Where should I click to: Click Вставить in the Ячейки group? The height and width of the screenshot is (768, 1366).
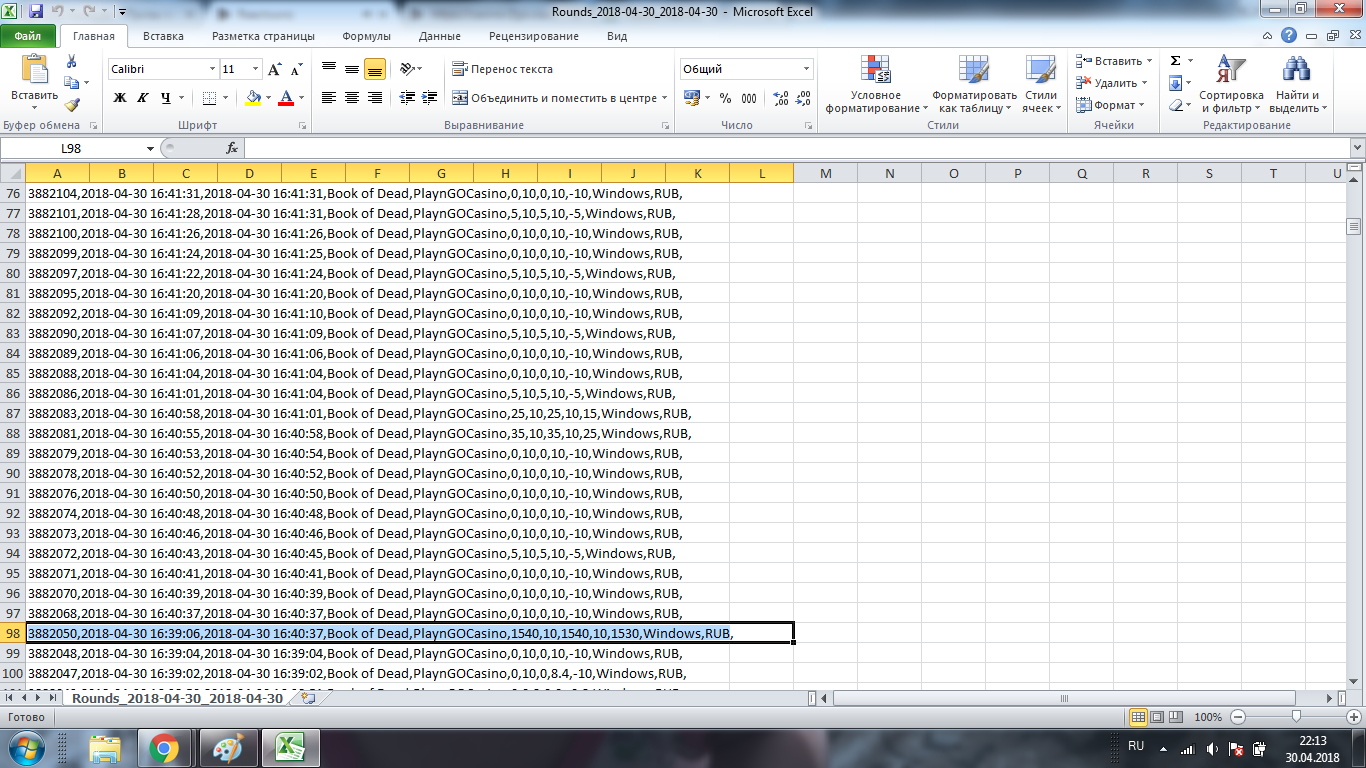pos(1113,61)
